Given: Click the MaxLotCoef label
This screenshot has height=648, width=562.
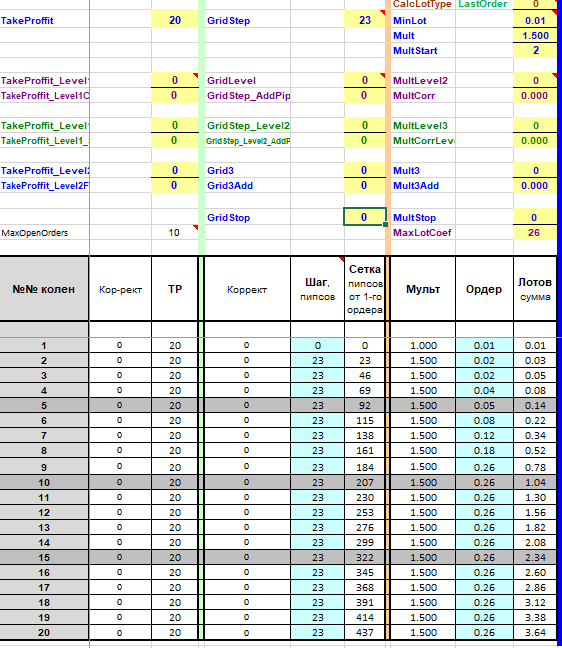Looking at the screenshot, I should point(422,233).
